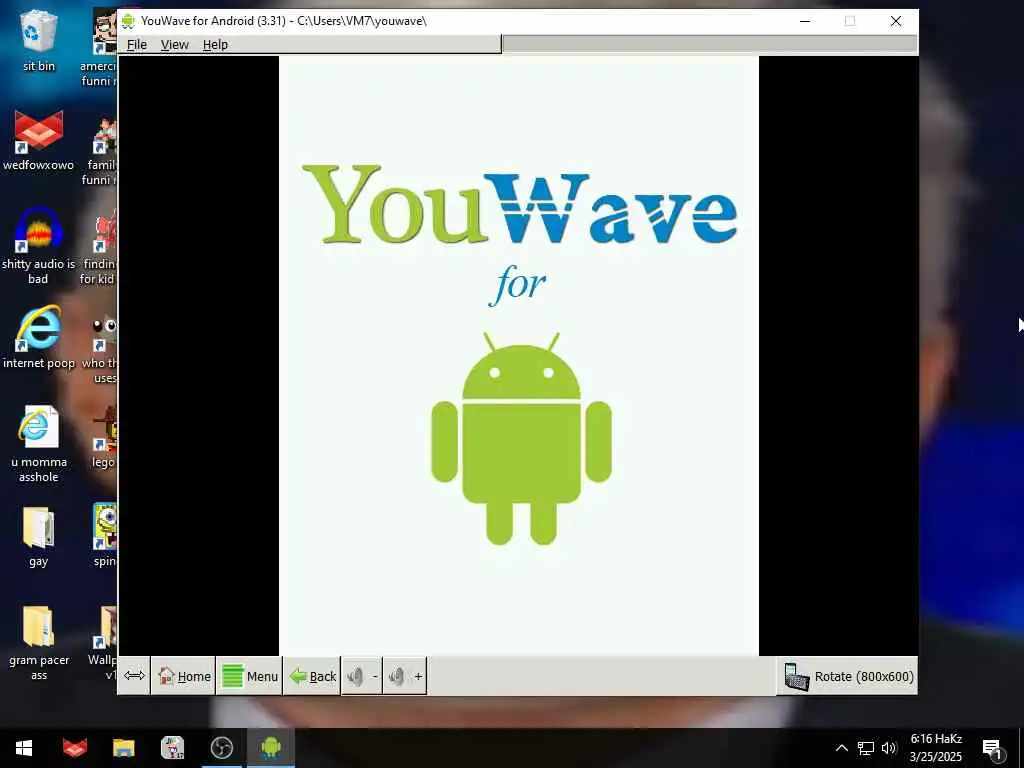Select the lego desktop shortcut
Viewport: 1024px width, 768px height.
click(x=104, y=436)
